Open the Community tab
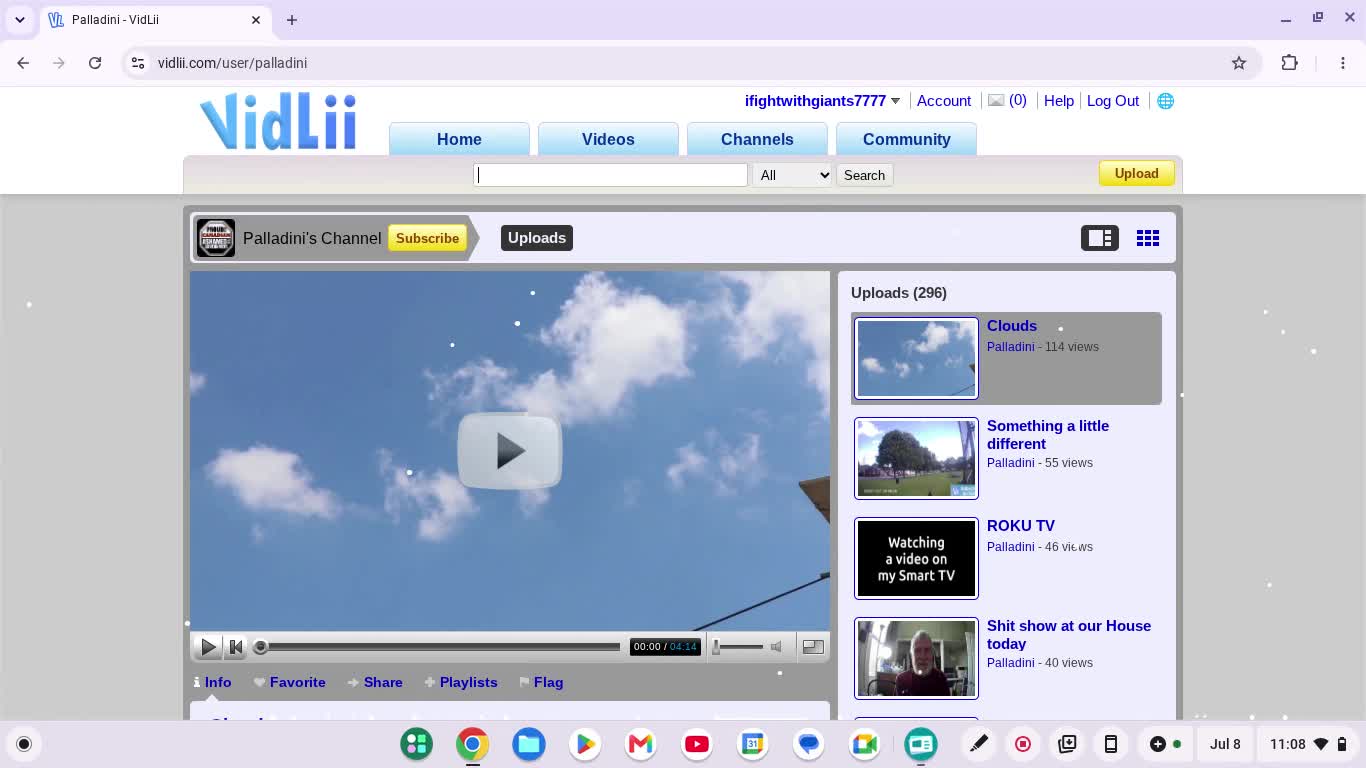The height and width of the screenshot is (768, 1366). 906,139
